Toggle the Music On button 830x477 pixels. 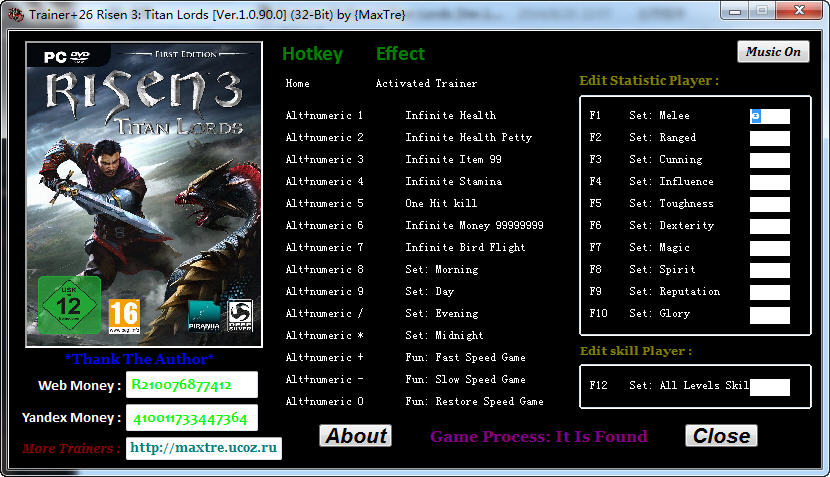(773, 52)
